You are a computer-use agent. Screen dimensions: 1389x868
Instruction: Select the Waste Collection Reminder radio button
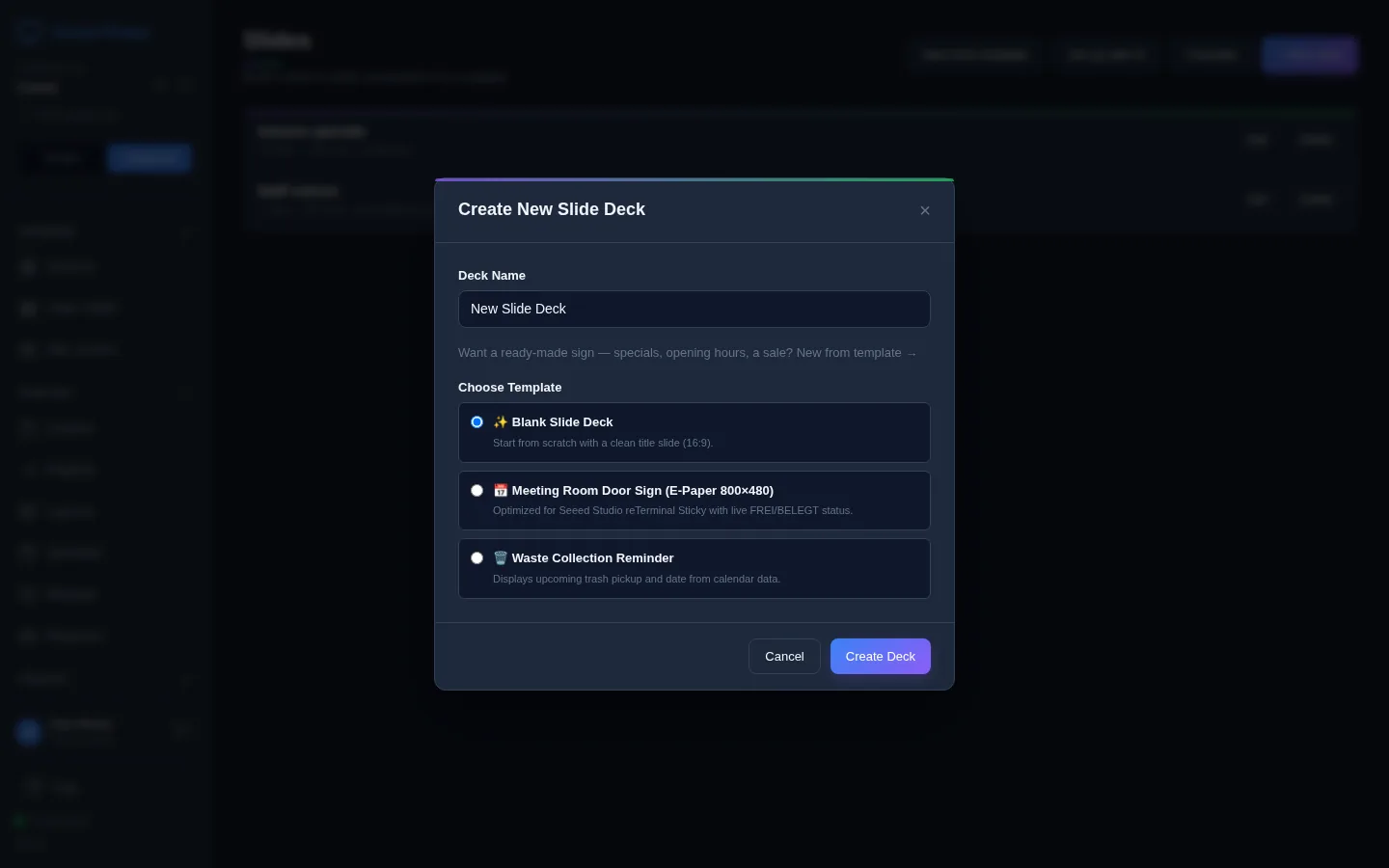[x=477, y=557]
